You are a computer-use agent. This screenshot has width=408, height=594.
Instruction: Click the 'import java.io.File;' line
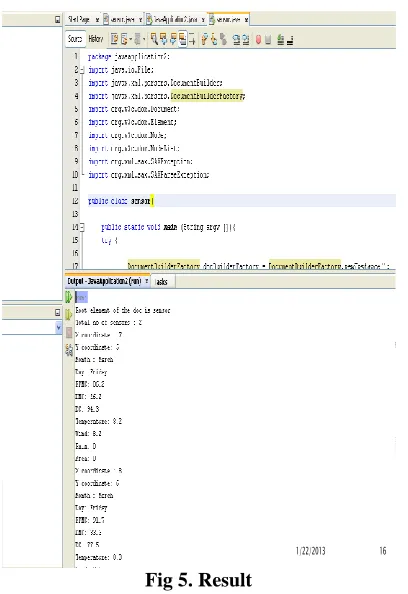(x=121, y=70)
